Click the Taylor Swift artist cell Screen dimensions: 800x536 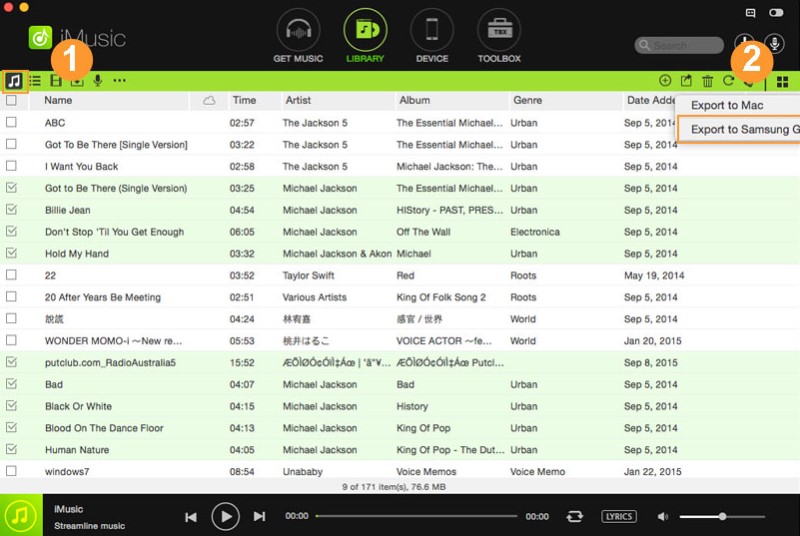point(309,275)
